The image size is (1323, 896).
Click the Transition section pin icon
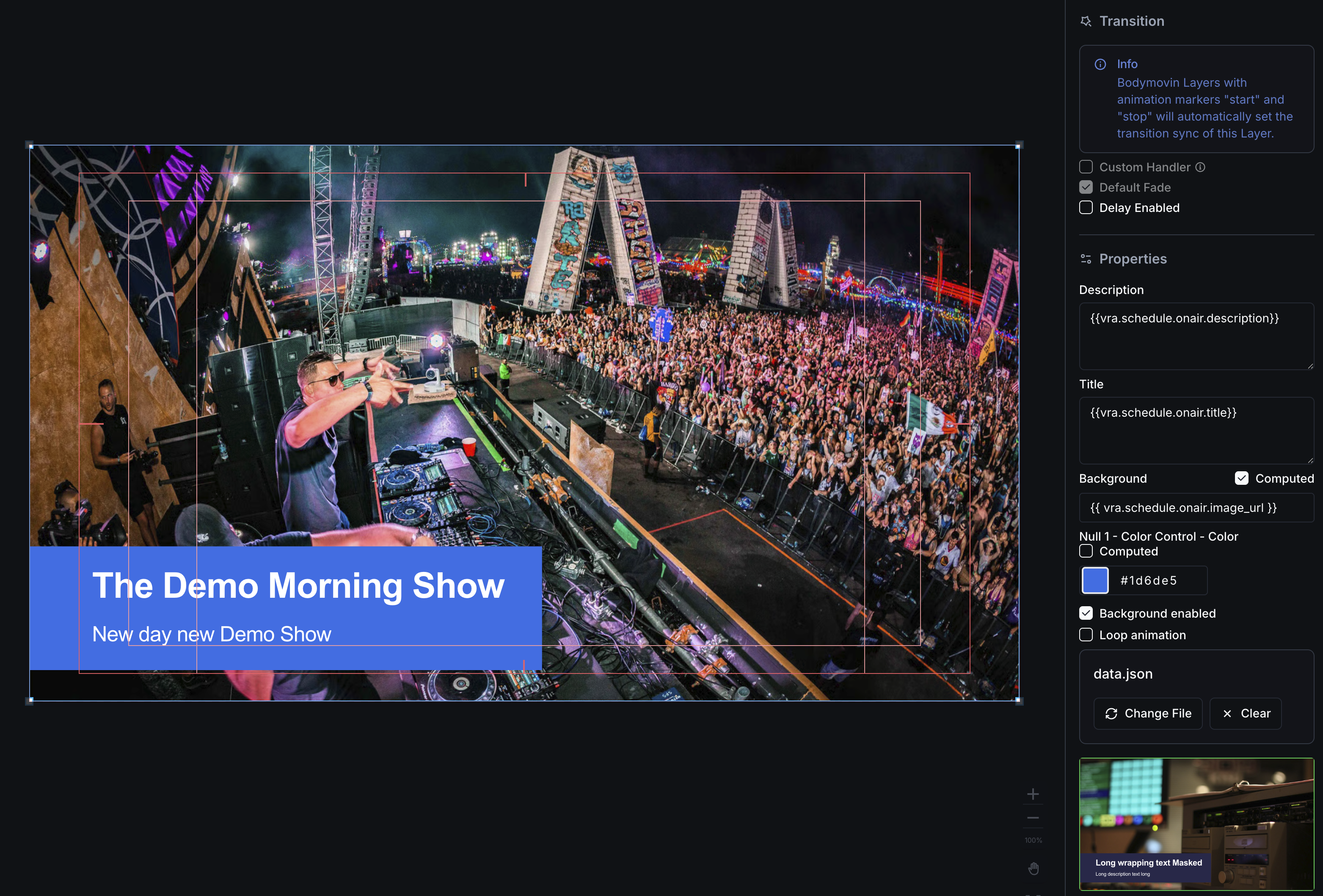(1086, 22)
